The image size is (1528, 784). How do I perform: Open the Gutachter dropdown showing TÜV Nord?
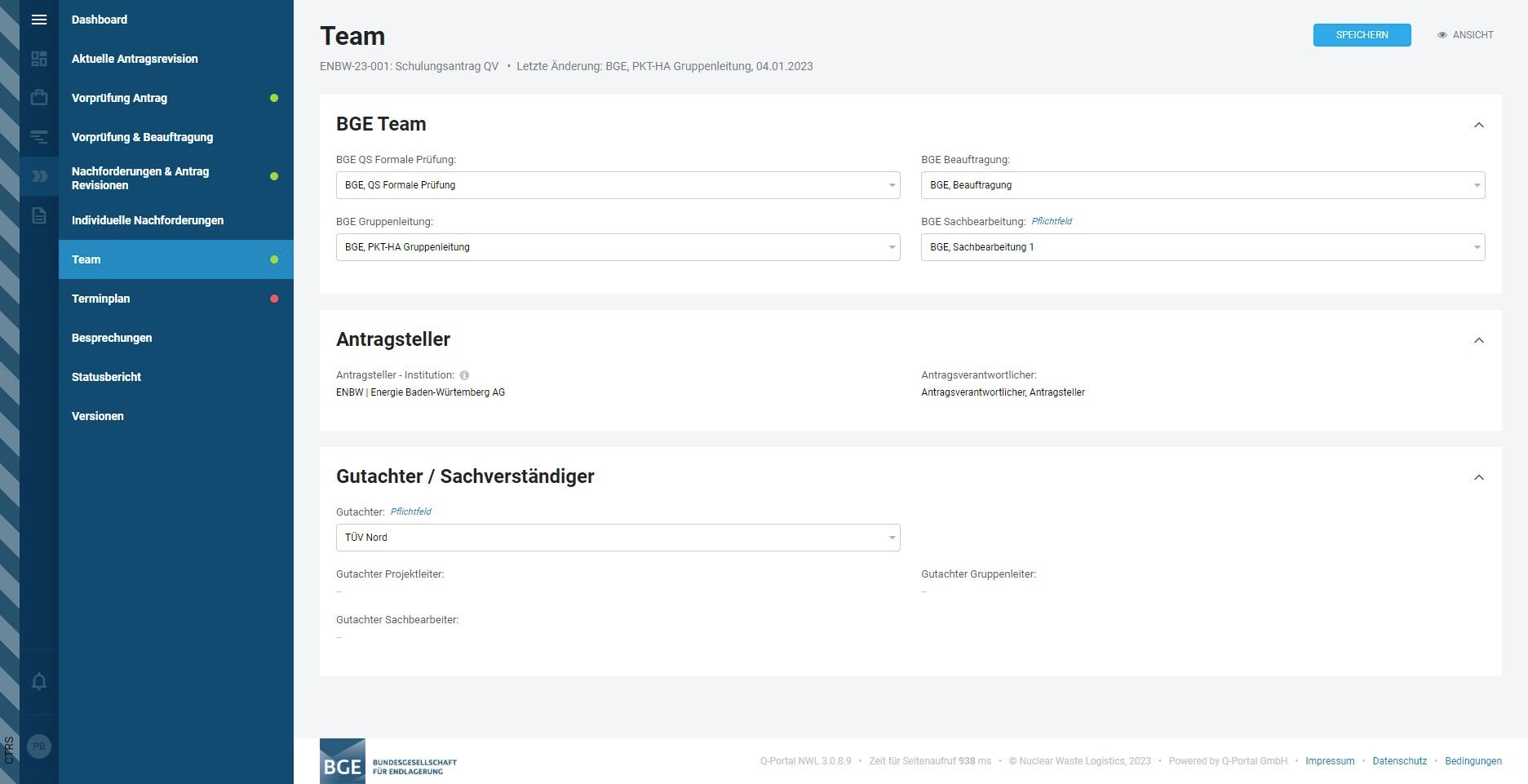pos(618,538)
